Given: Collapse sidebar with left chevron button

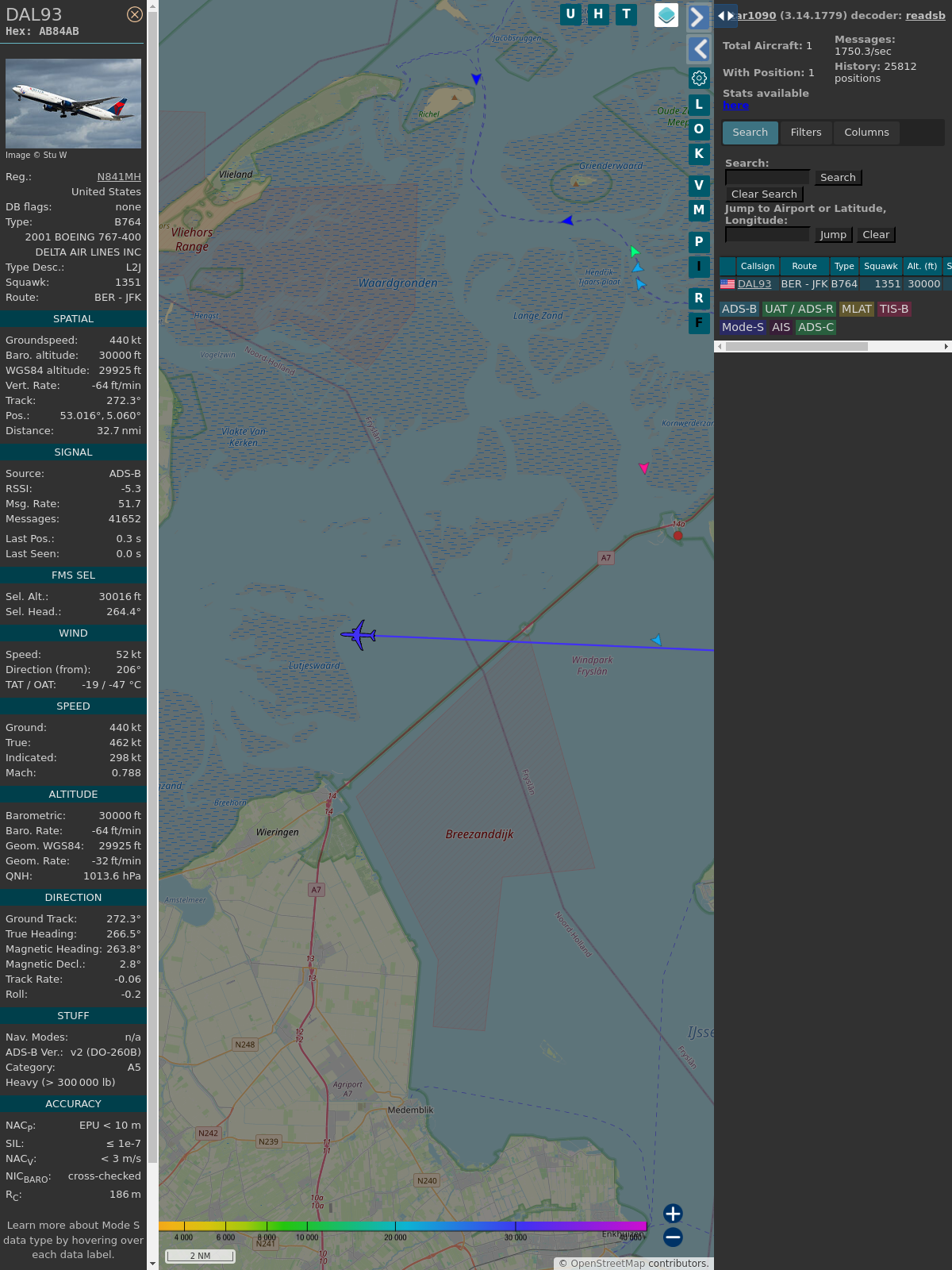Looking at the screenshot, I should 699,49.
